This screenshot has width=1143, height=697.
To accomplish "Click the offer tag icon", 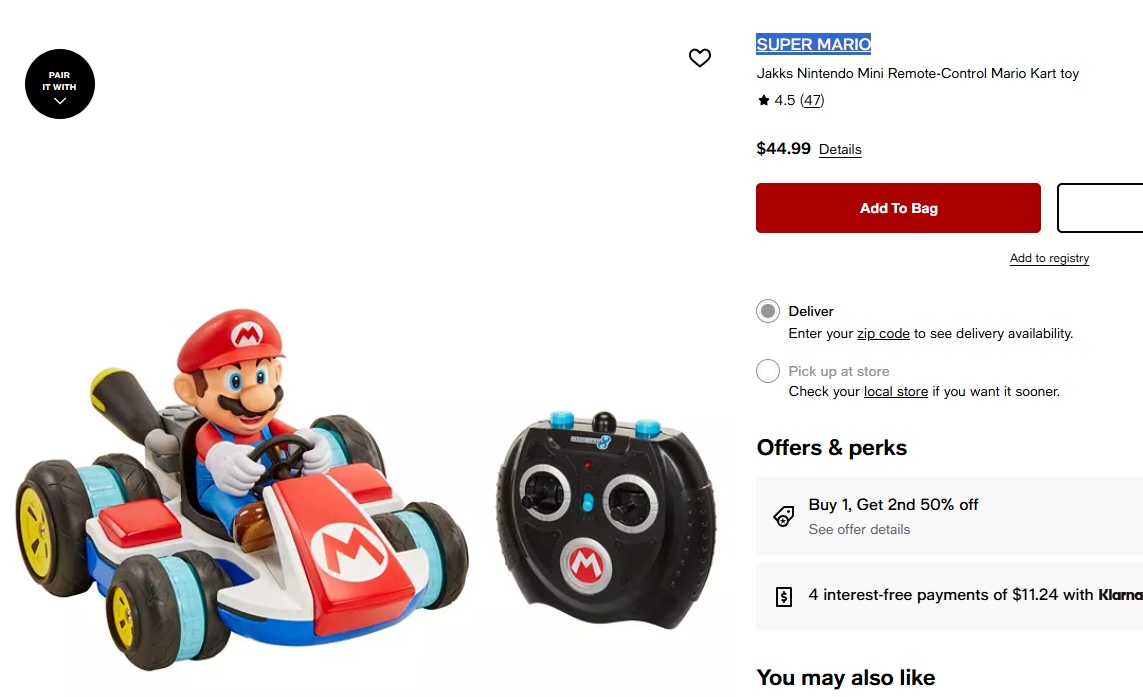I will (x=784, y=516).
